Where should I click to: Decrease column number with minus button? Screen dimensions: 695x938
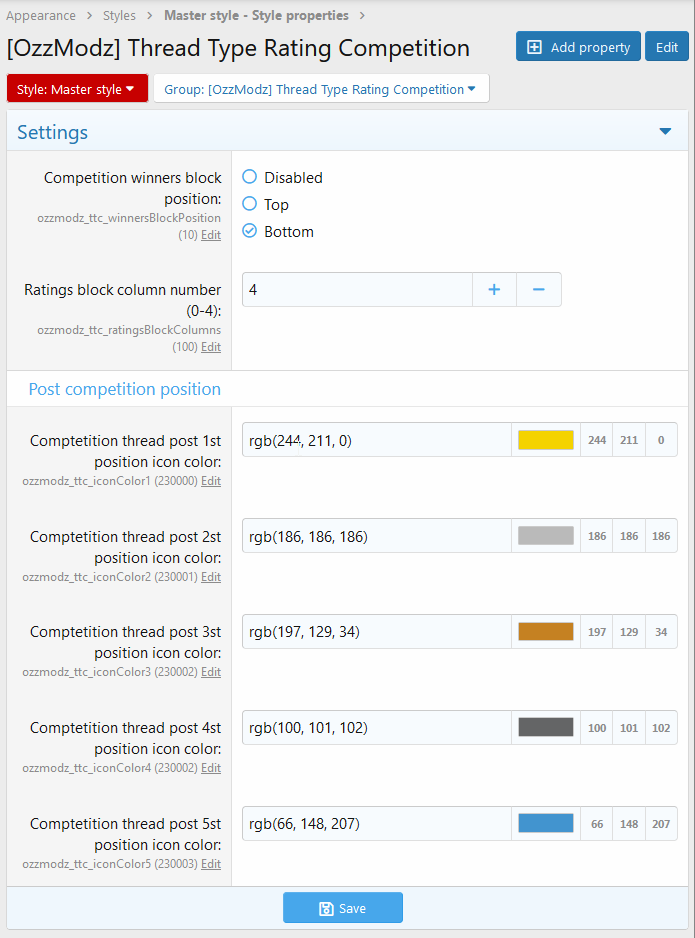click(x=538, y=290)
